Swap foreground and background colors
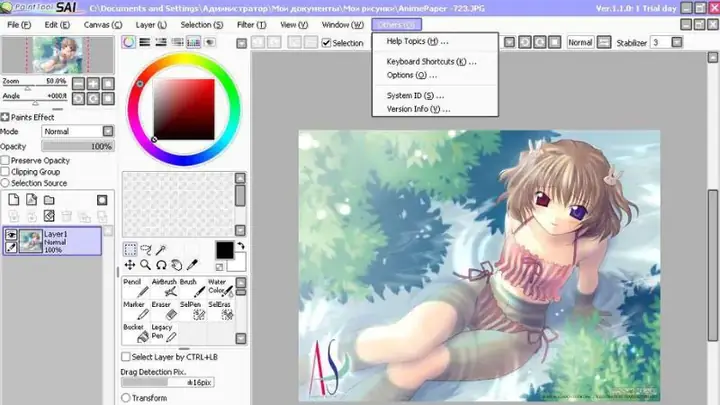Image resolution: width=720 pixels, height=405 pixels. (241, 245)
